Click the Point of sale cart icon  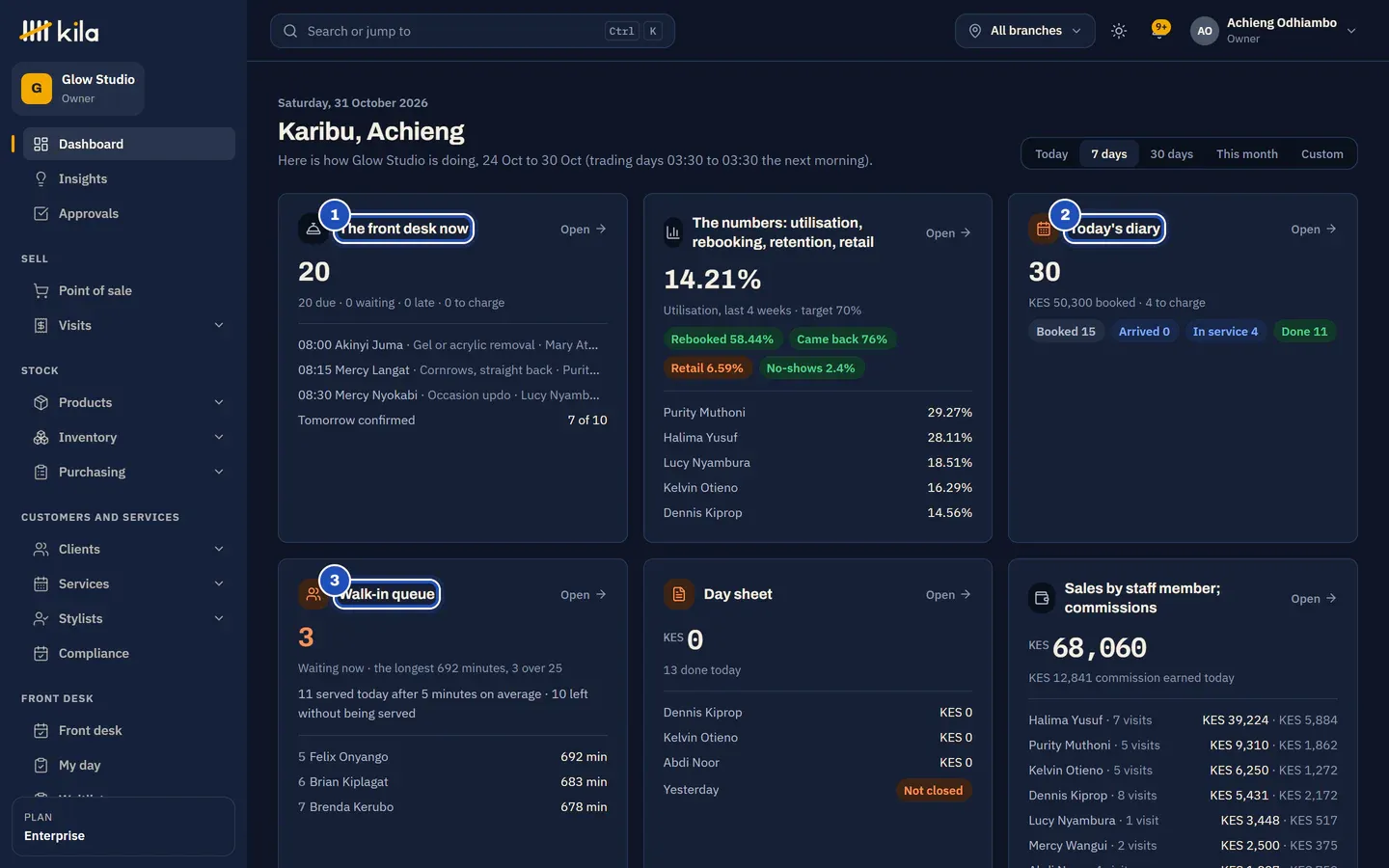pyautogui.click(x=41, y=290)
